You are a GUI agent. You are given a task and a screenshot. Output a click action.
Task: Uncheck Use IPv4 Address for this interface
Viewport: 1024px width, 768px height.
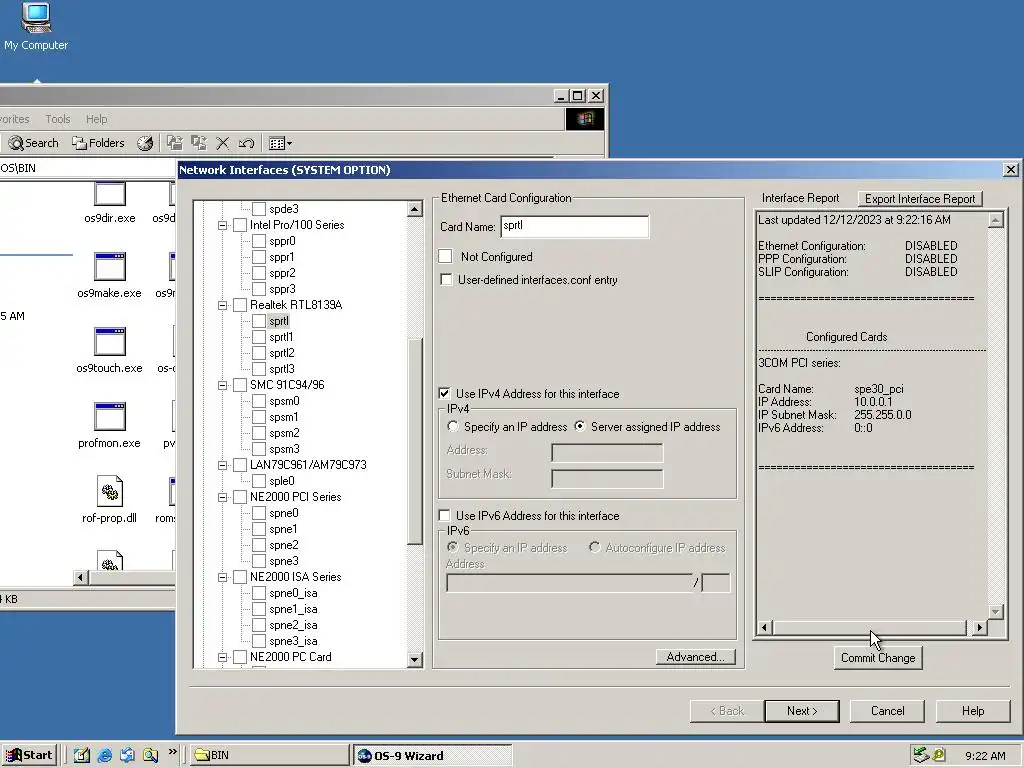click(444, 394)
